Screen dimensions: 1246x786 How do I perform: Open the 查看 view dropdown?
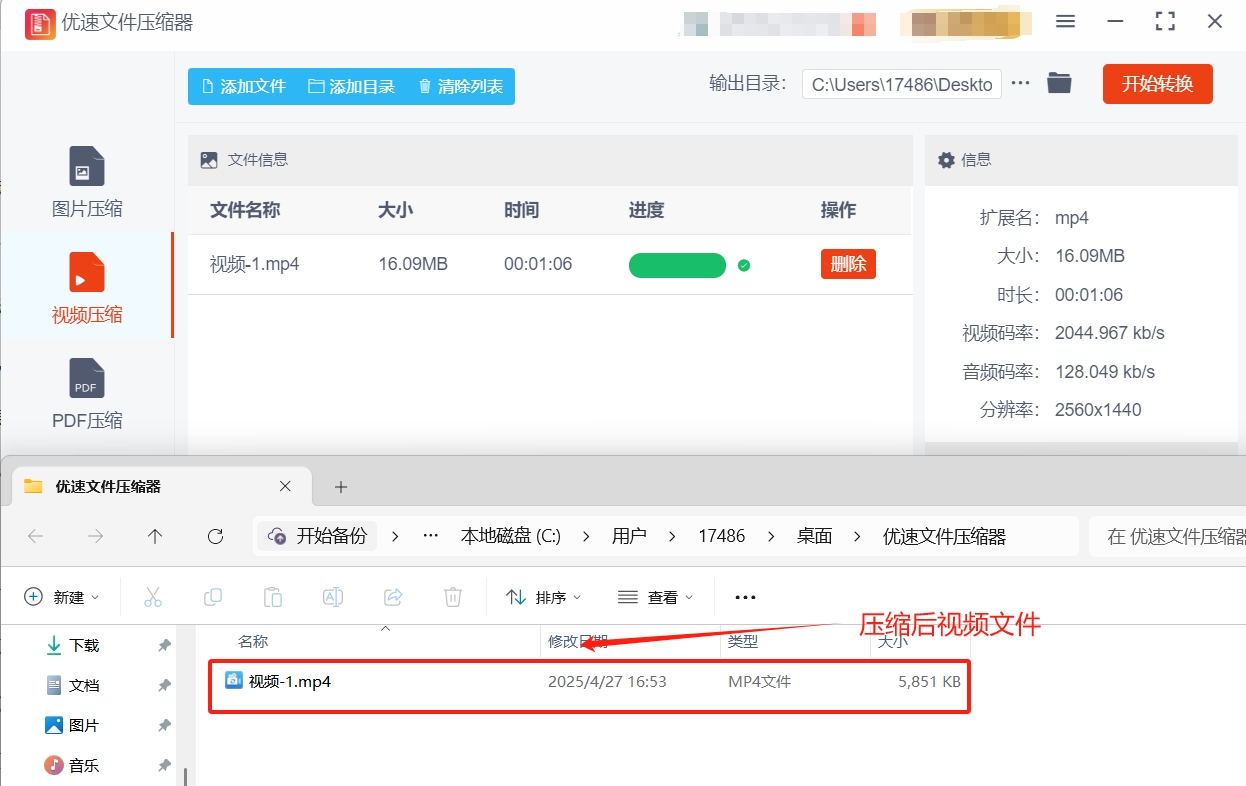(x=656, y=596)
